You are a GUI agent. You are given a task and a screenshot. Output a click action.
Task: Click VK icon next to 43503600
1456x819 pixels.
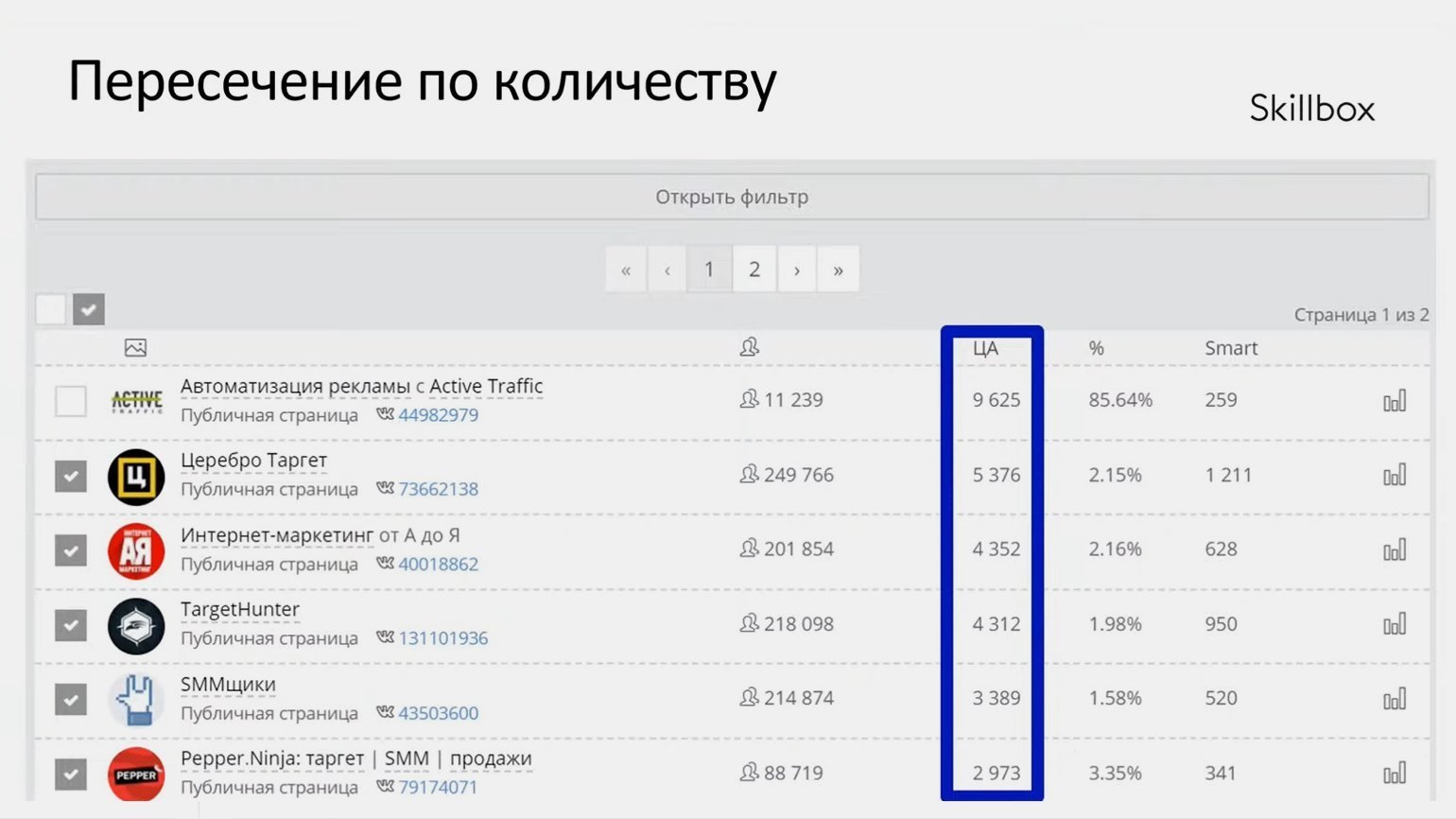385,712
